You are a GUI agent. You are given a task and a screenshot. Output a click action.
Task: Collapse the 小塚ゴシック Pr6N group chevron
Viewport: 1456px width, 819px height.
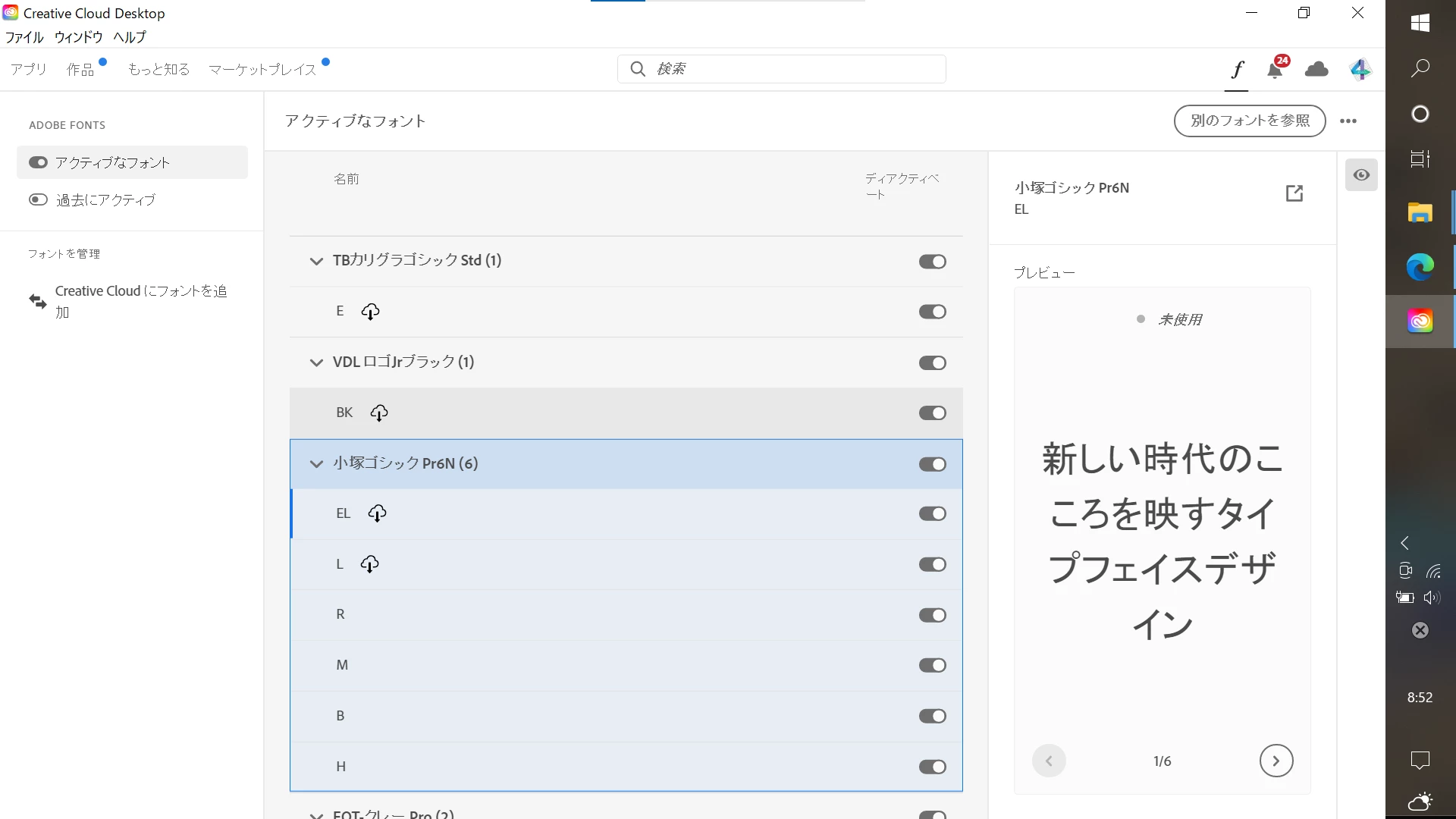click(x=316, y=464)
